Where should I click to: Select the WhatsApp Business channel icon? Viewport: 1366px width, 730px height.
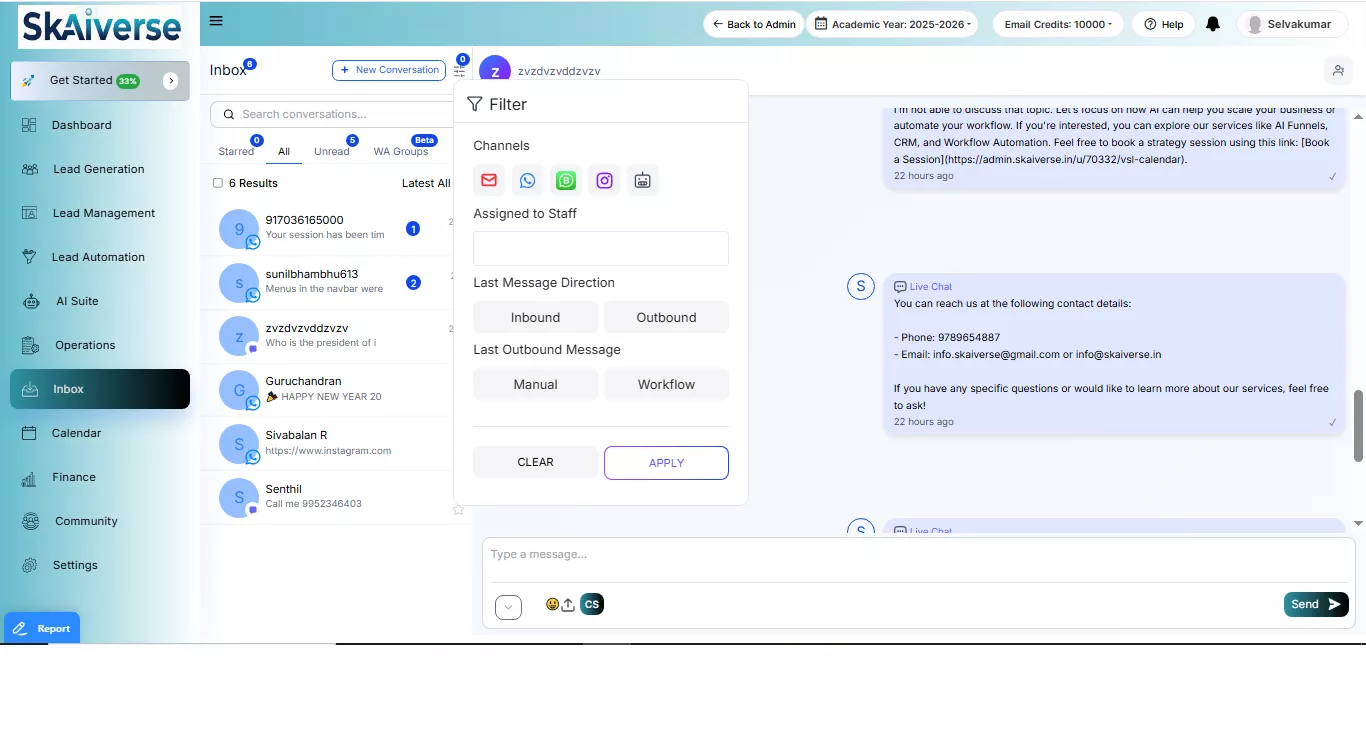[566, 181]
